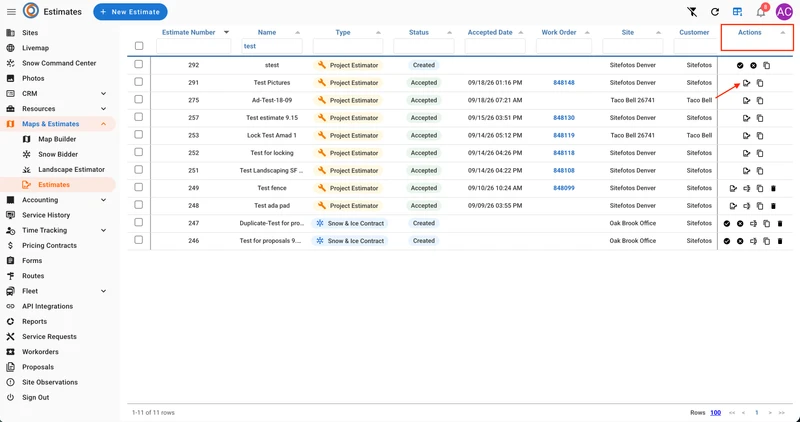Click the send/share icon for estimate 246
The height and width of the screenshot is (422, 800).
click(x=753, y=241)
